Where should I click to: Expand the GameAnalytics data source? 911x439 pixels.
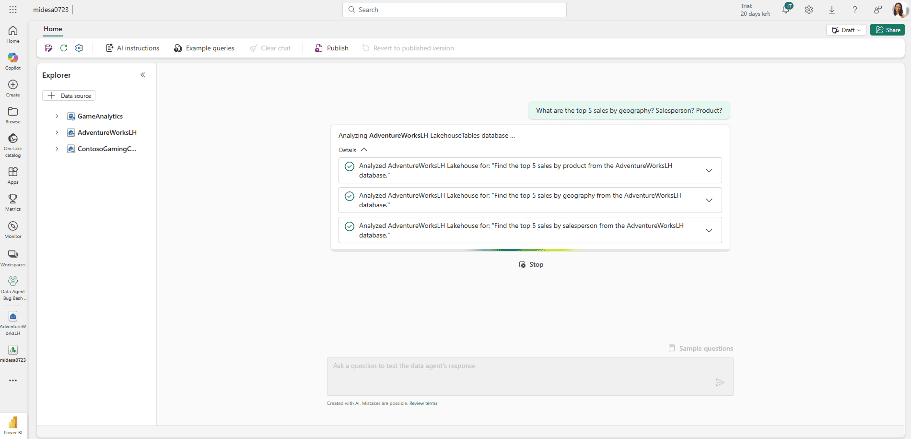57,116
